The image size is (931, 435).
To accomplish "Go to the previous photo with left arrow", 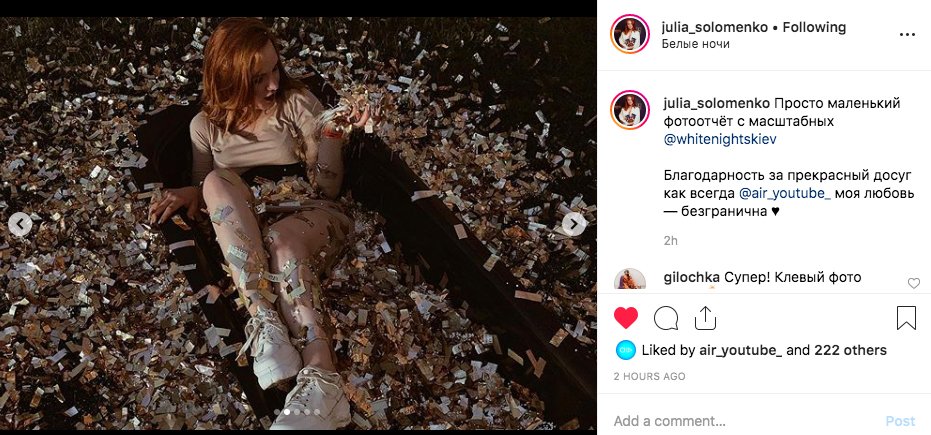I will (x=20, y=225).
